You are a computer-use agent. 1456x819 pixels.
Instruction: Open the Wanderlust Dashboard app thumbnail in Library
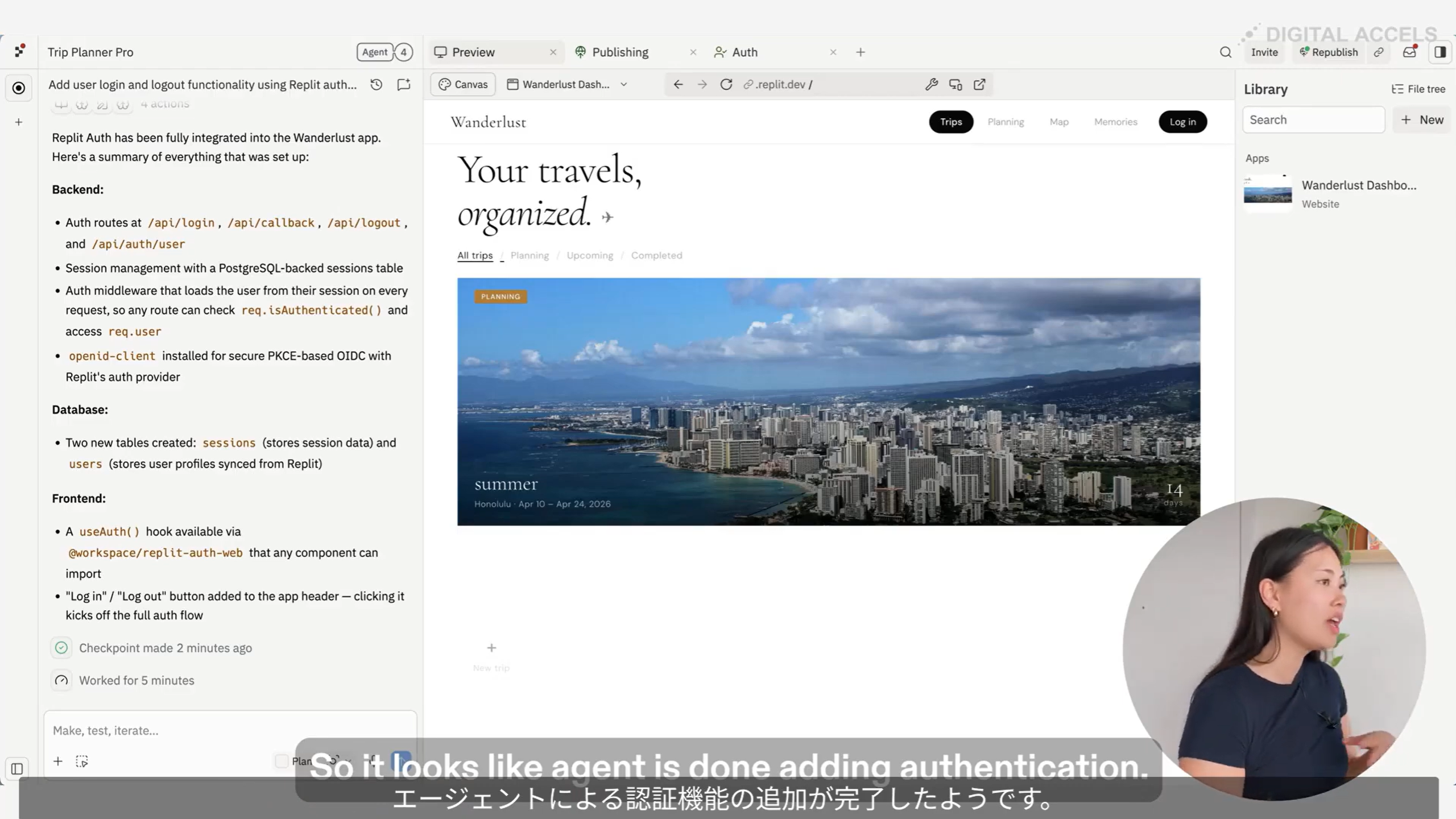point(1268,193)
